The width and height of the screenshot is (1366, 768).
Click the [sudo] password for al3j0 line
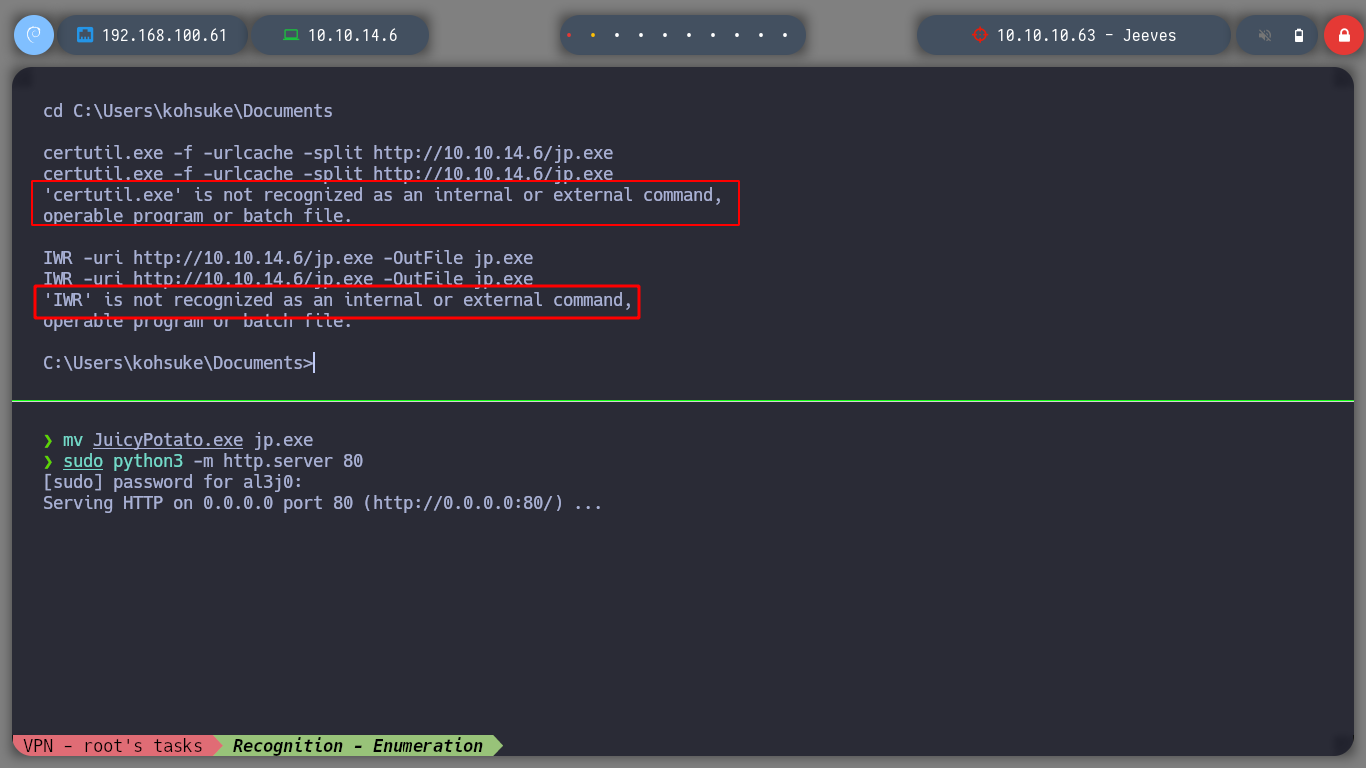click(x=173, y=482)
